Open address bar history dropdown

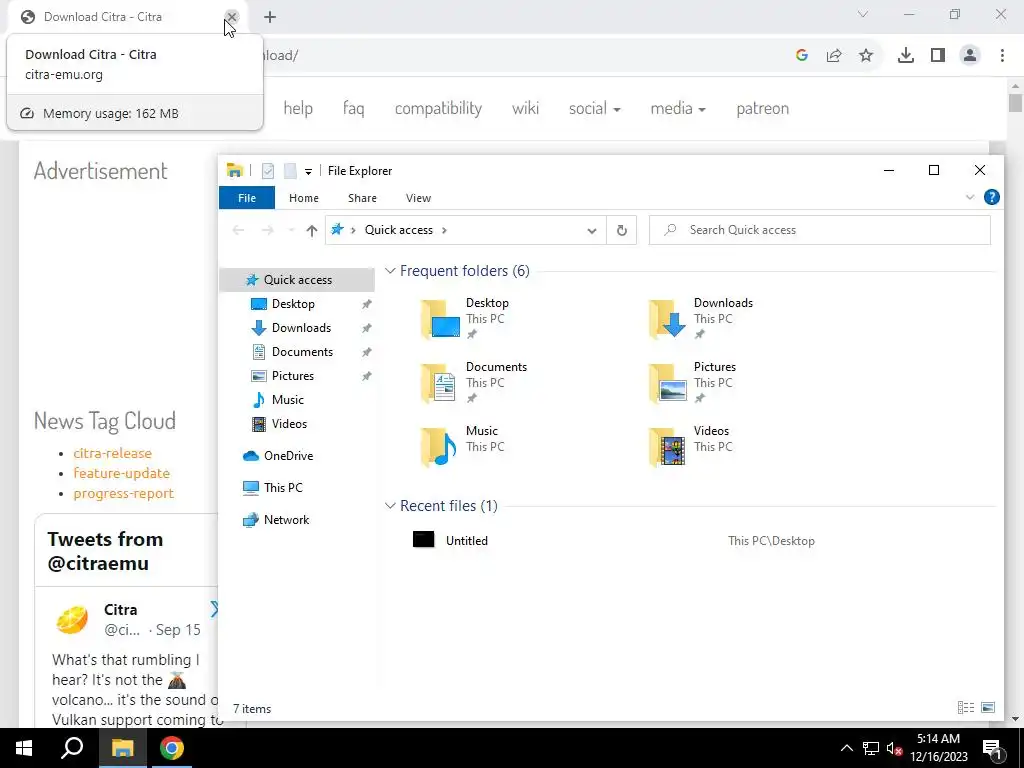pyautogui.click(x=592, y=230)
